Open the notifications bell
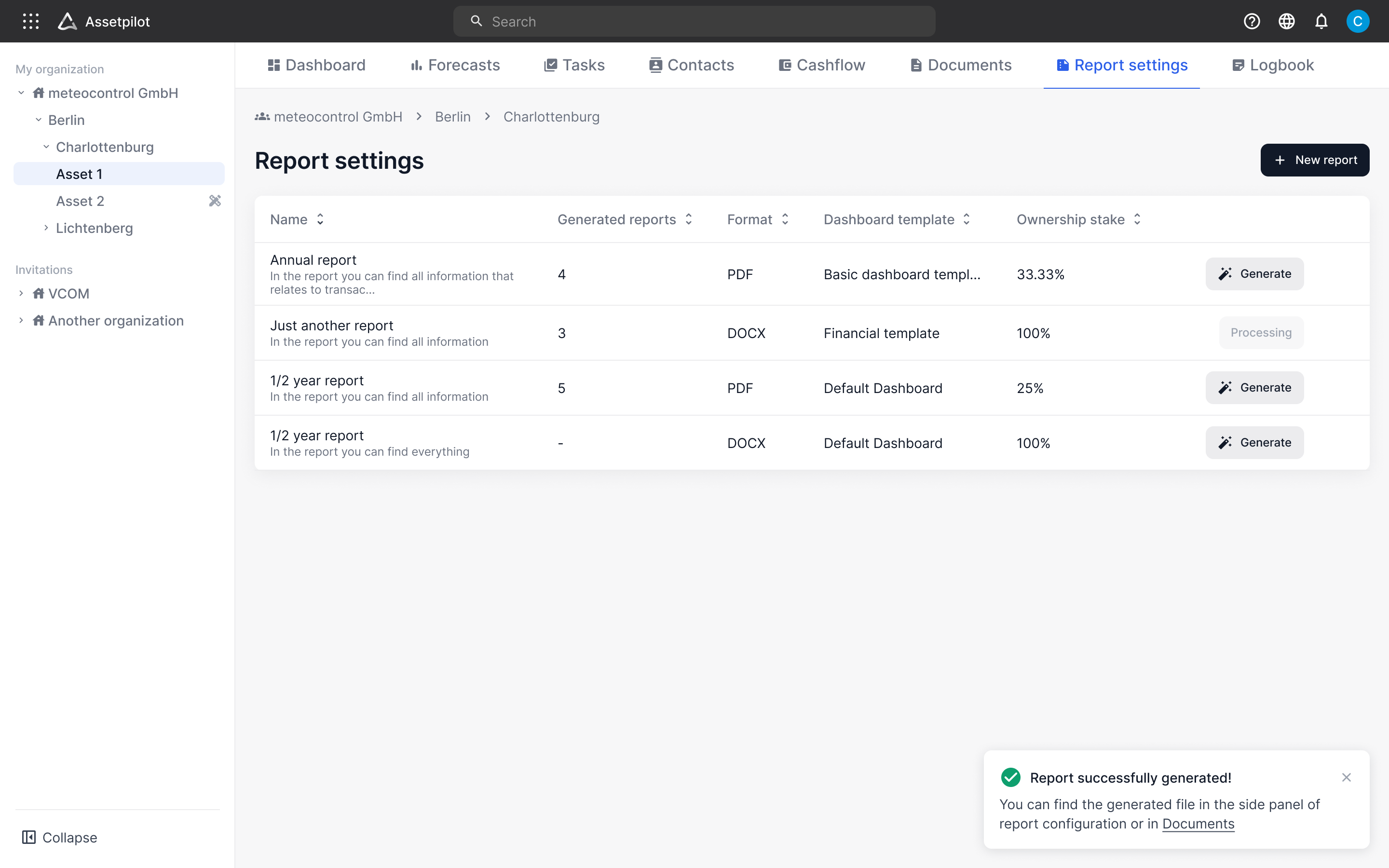1389x868 pixels. (1321, 21)
